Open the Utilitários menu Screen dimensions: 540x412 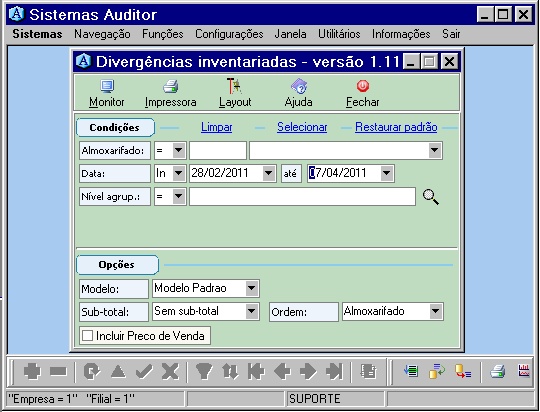(x=339, y=34)
